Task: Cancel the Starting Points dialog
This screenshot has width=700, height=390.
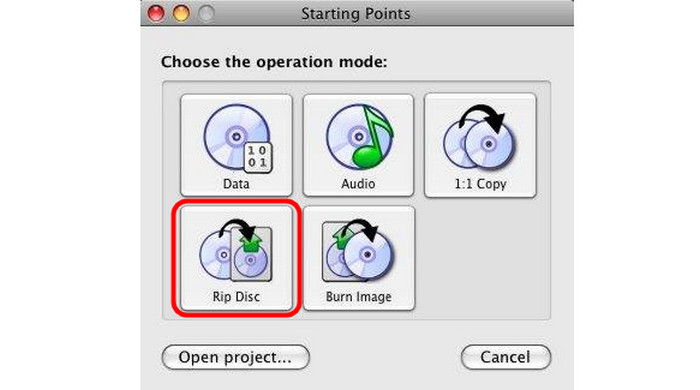Action: pos(505,357)
